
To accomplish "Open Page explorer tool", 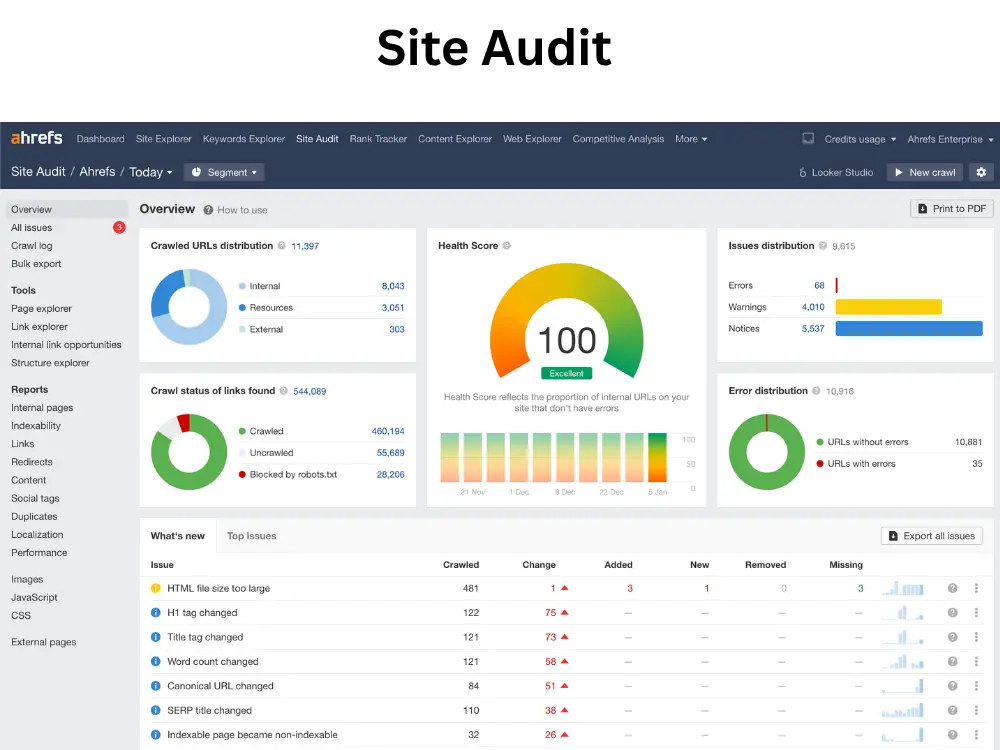I will (41, 308).
